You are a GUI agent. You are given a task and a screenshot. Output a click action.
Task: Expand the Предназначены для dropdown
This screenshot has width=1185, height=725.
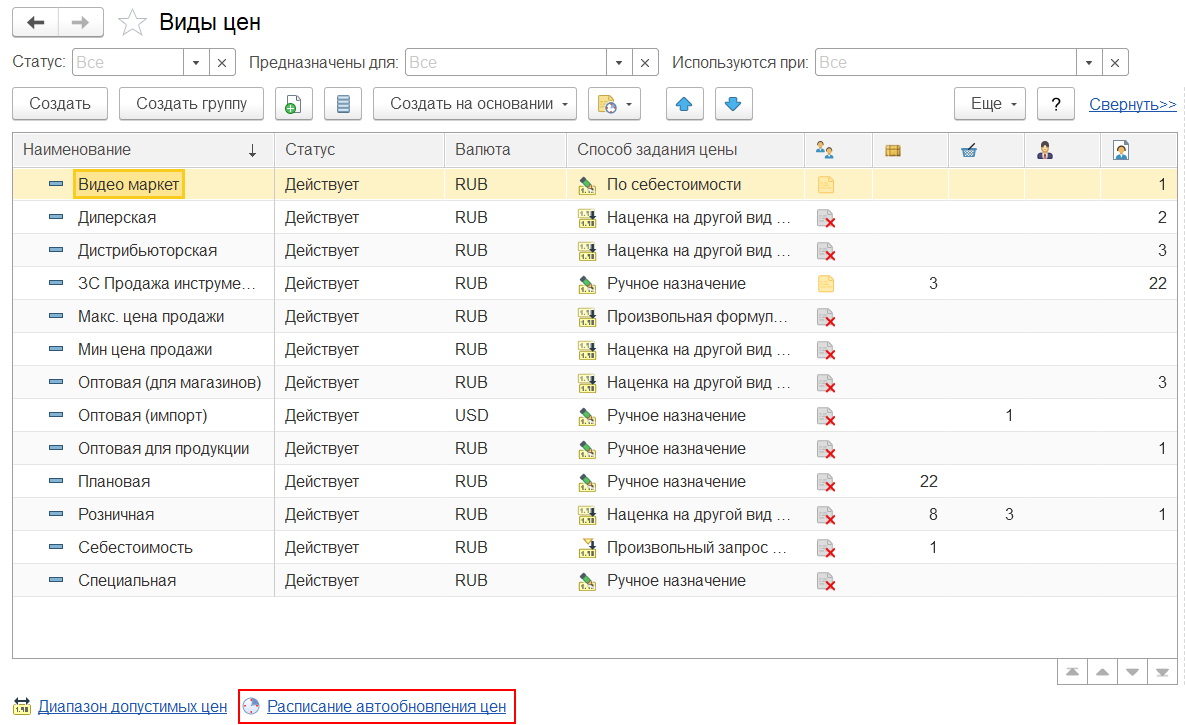pos(620,62)
